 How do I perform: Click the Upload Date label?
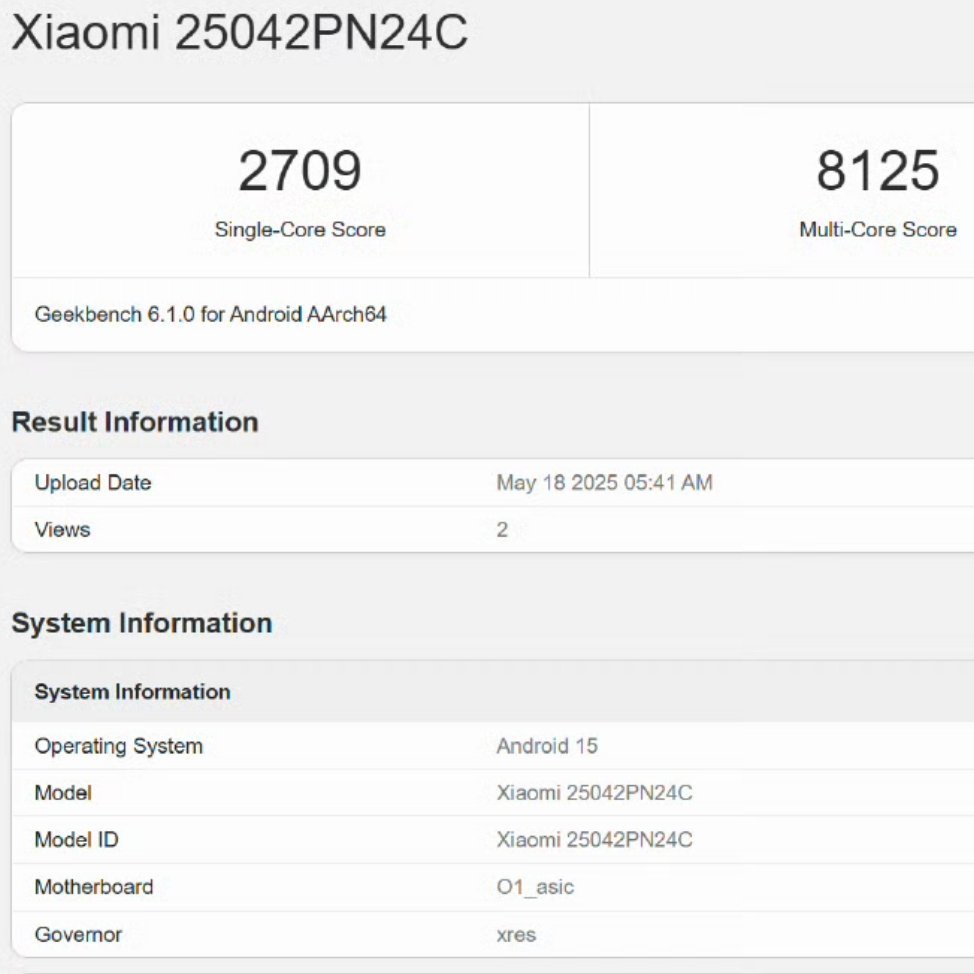[x=93, y=483]
